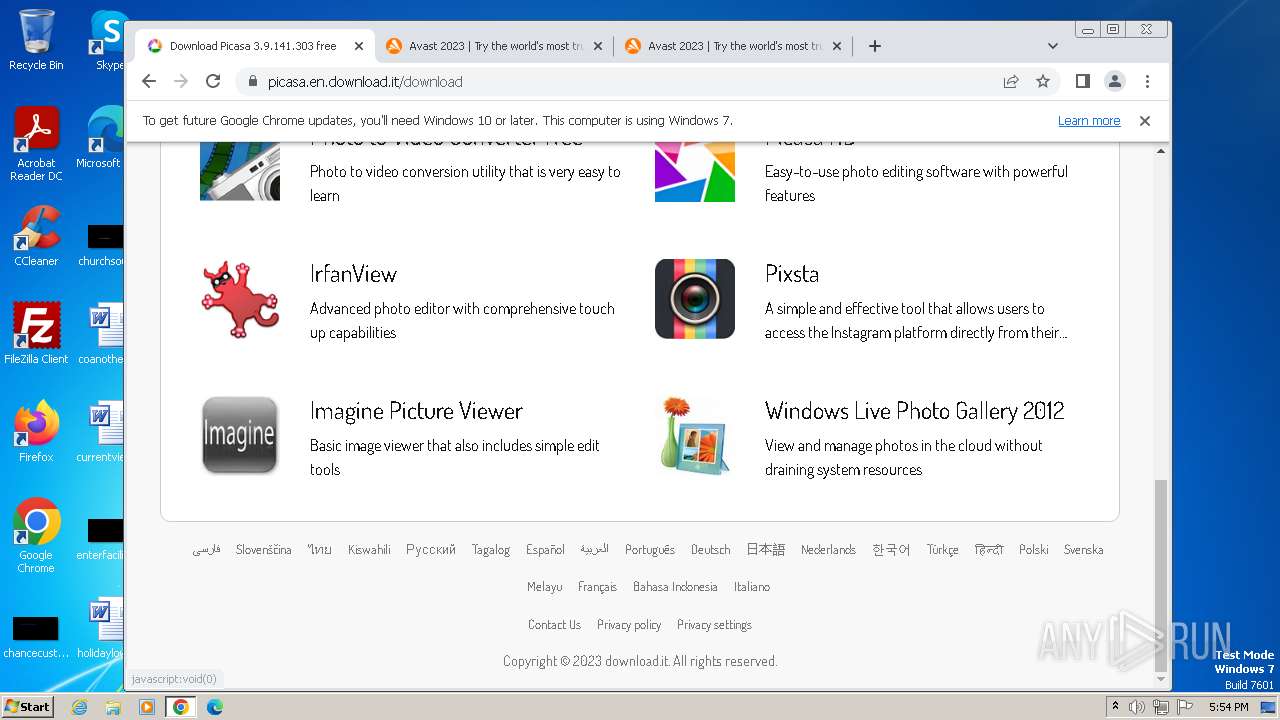Open the Pixsta camera app icon
The image size is (1280, 720).
(695, 299)
